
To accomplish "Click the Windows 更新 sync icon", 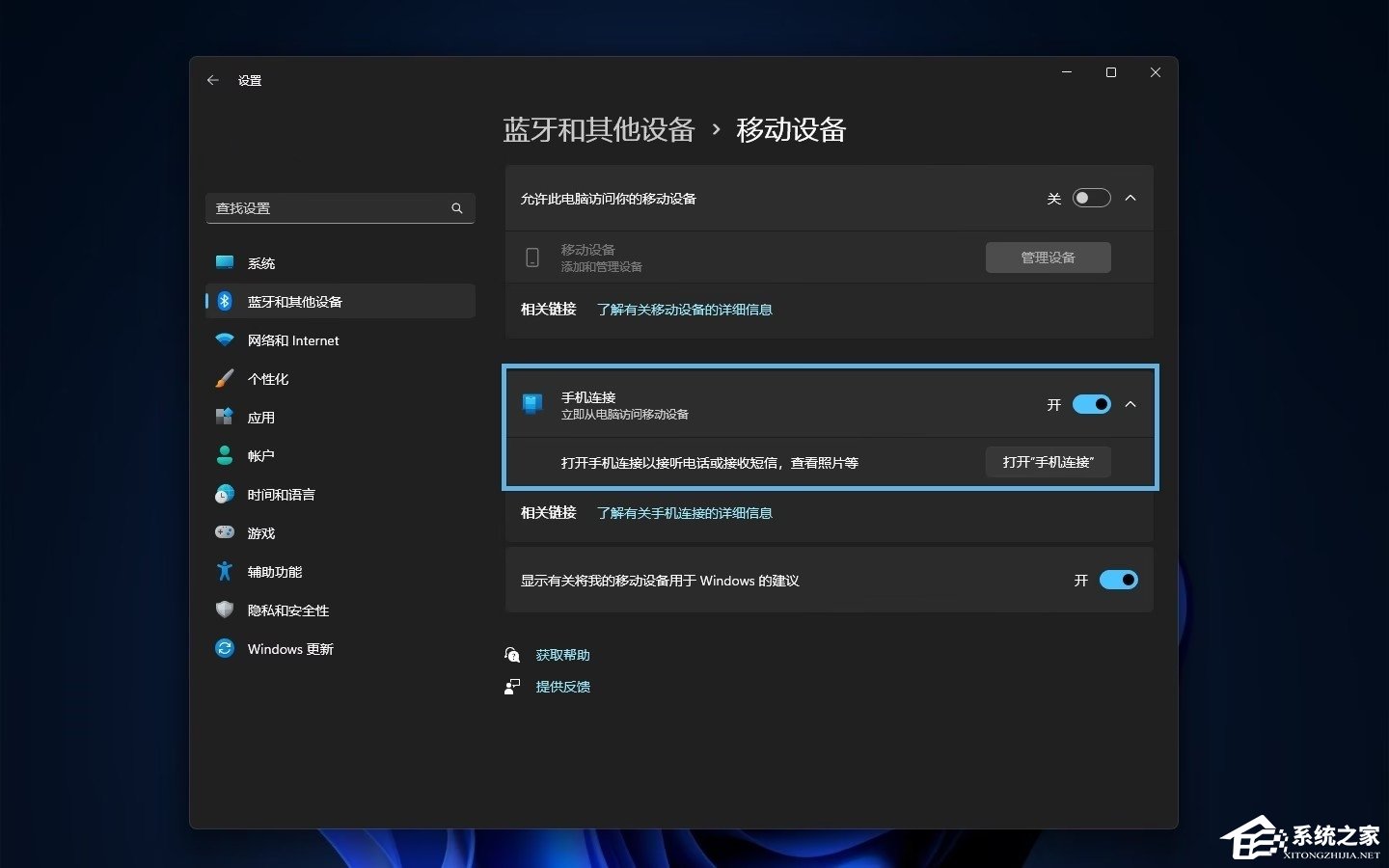I will [x=225, y=648].
